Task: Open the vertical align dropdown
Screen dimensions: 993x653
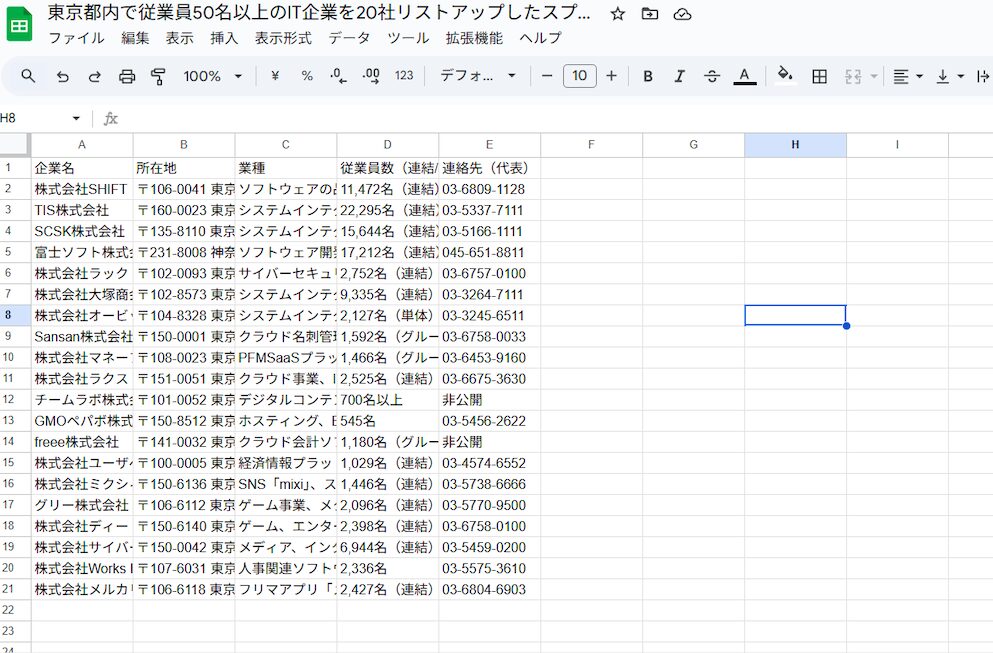Action: (950, 77)
